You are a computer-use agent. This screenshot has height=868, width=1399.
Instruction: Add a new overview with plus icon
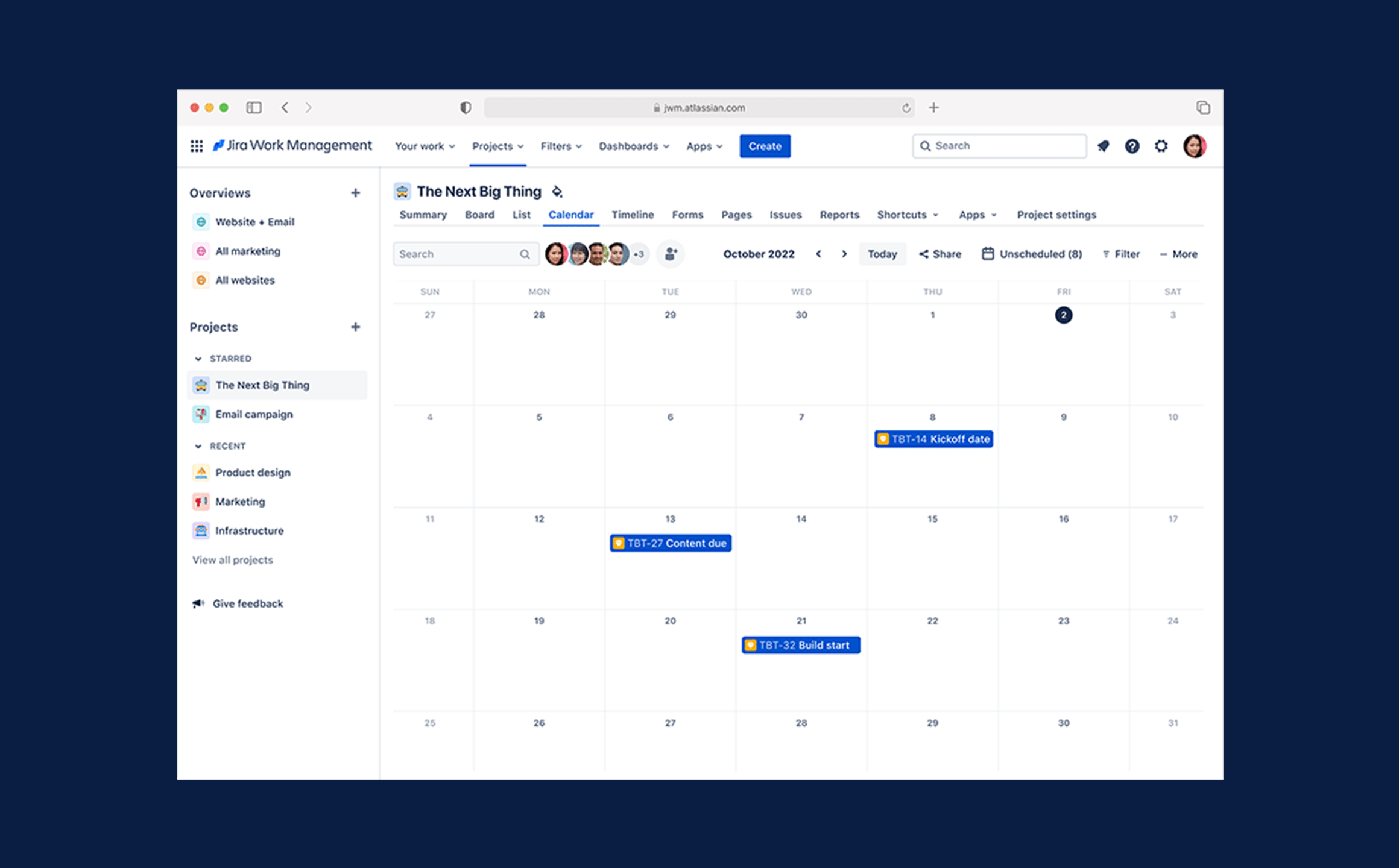pos(356,193)
